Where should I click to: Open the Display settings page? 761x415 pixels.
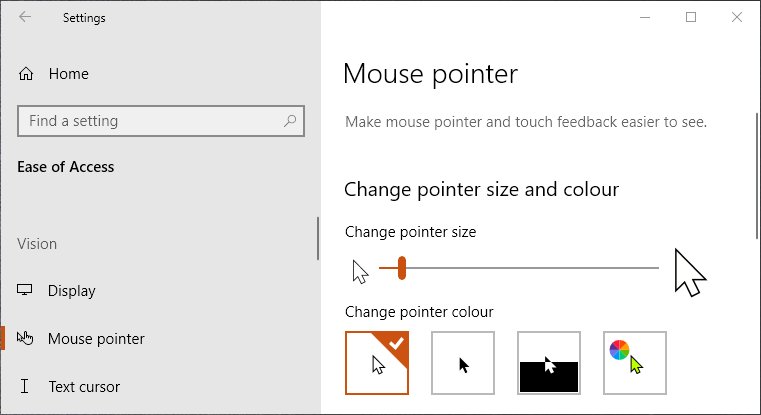[72, 291]
